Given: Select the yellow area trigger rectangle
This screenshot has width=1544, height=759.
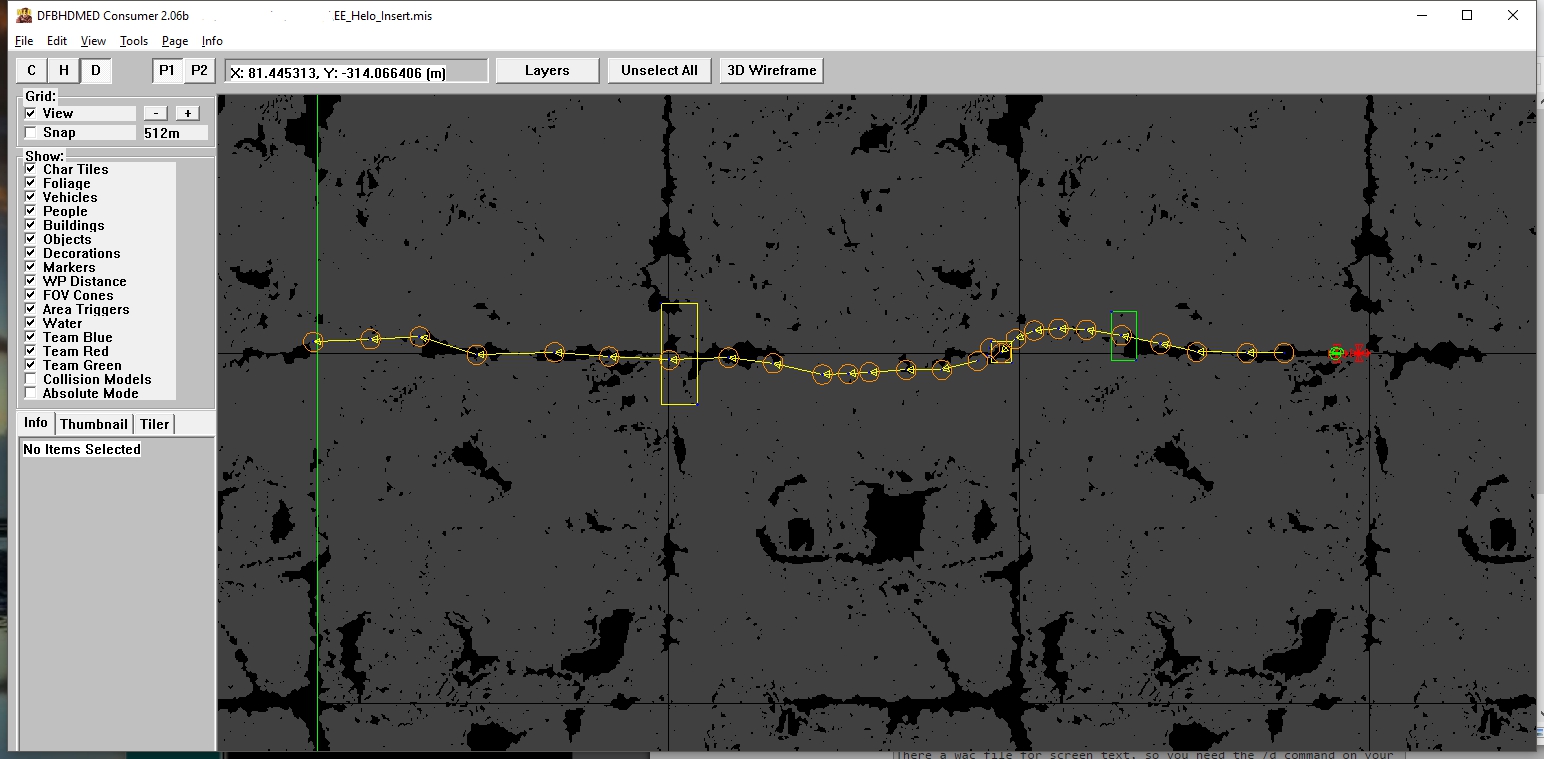Looking at the screenshot, I should (679, 354).
